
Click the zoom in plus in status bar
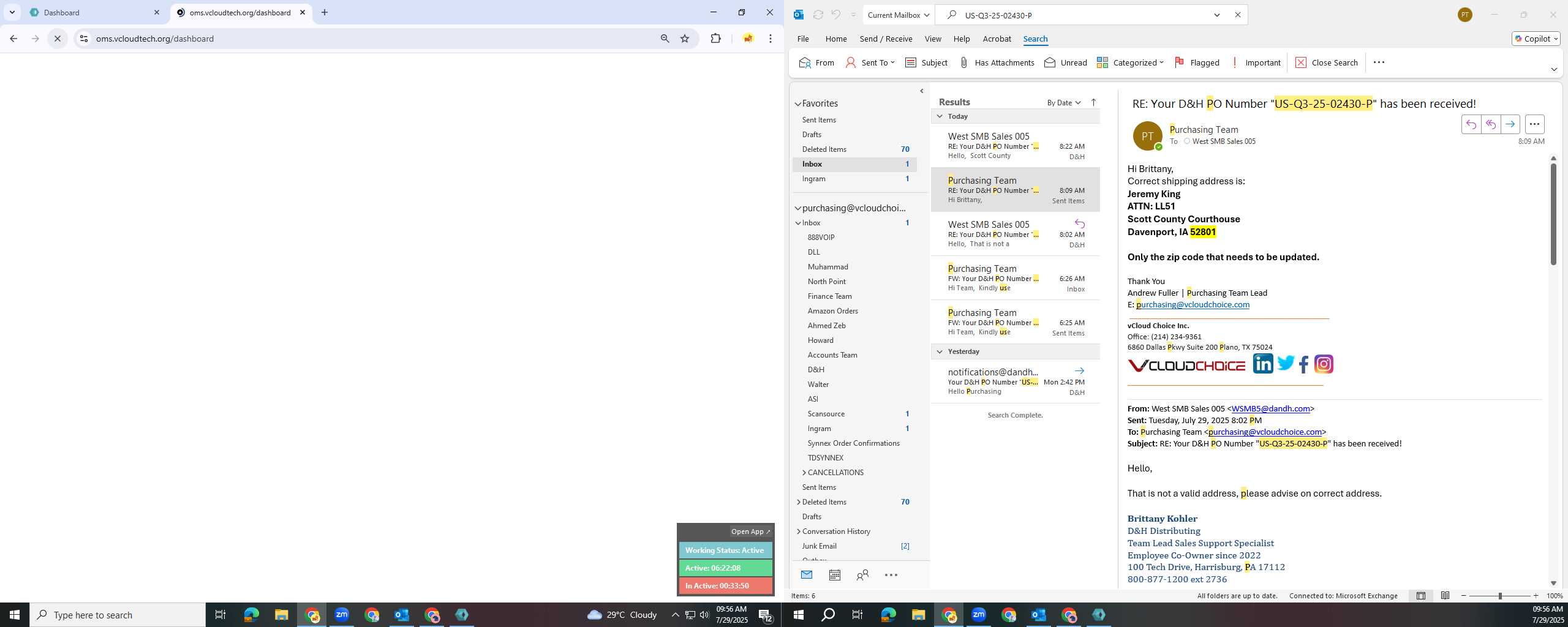(1536, 596)
